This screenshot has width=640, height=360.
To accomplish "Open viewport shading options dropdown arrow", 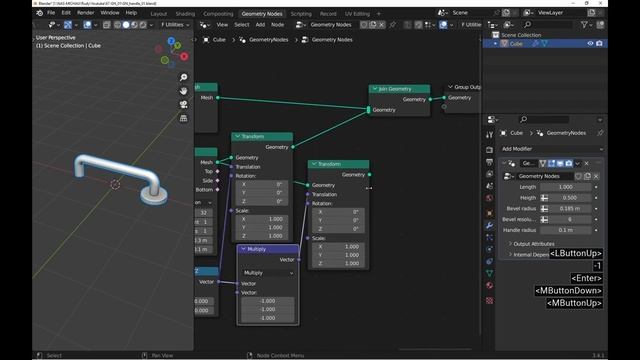I will click(x=151, y=25).
